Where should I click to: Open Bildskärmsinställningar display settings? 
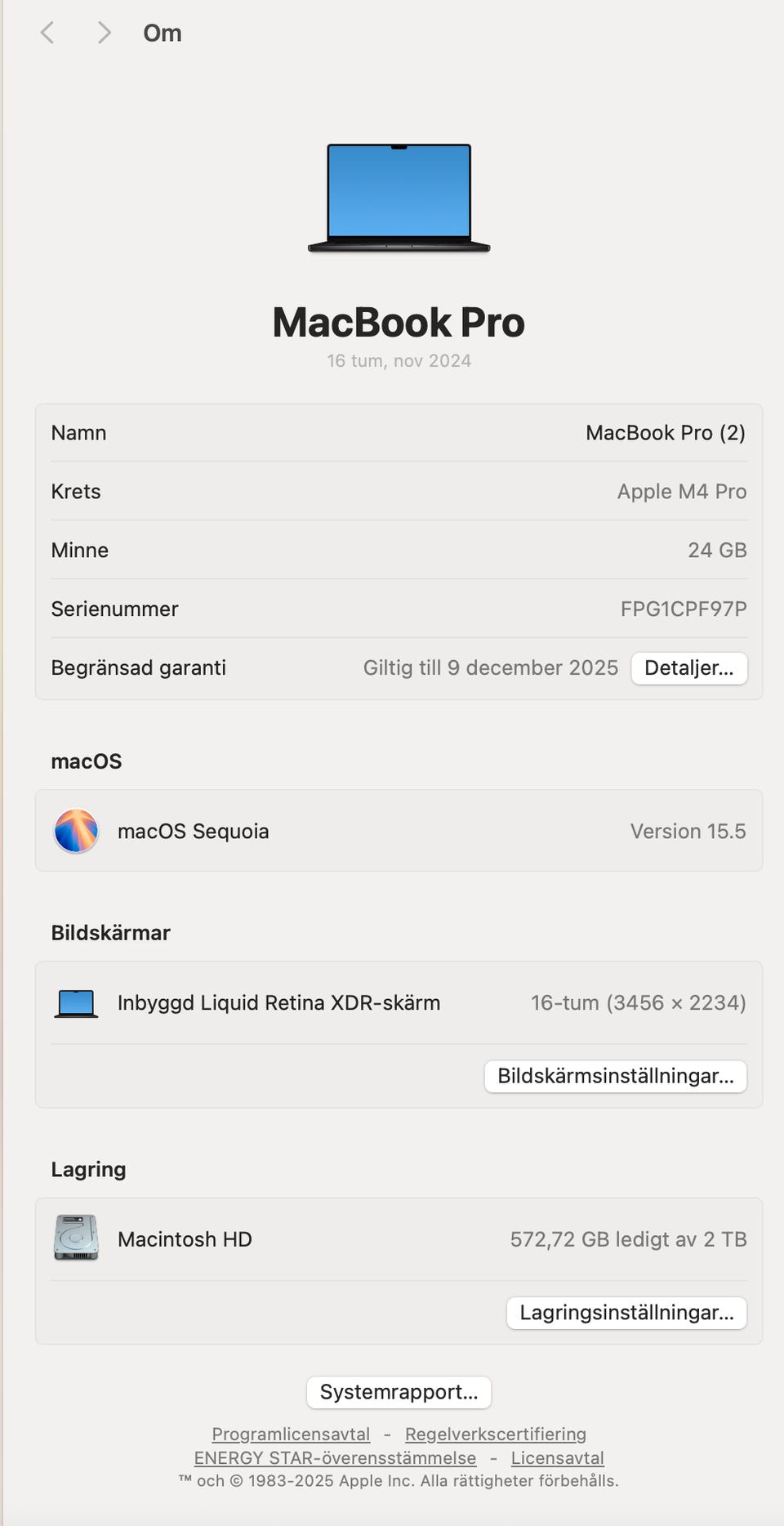coord(615,1076)
